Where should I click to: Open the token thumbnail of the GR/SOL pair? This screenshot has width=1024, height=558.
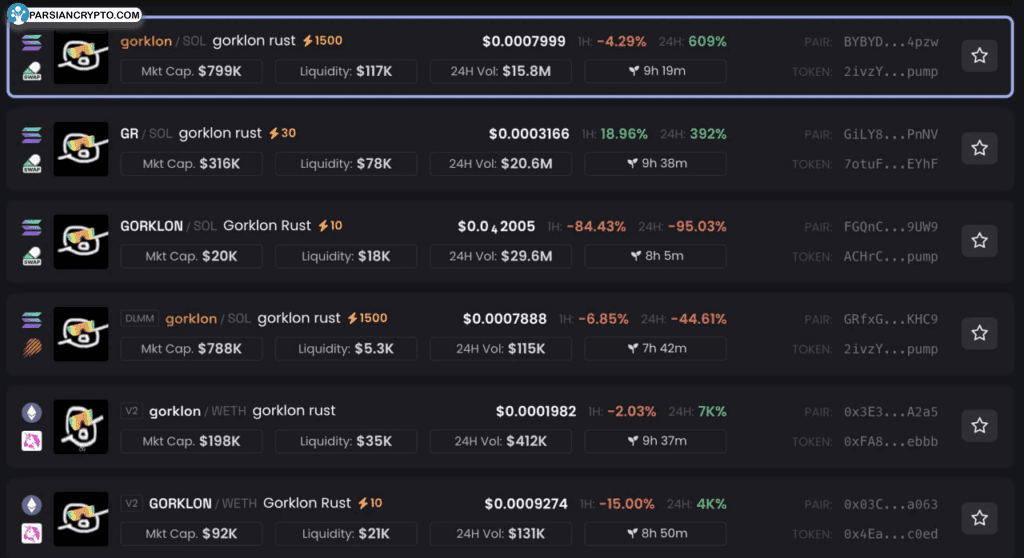81,149
